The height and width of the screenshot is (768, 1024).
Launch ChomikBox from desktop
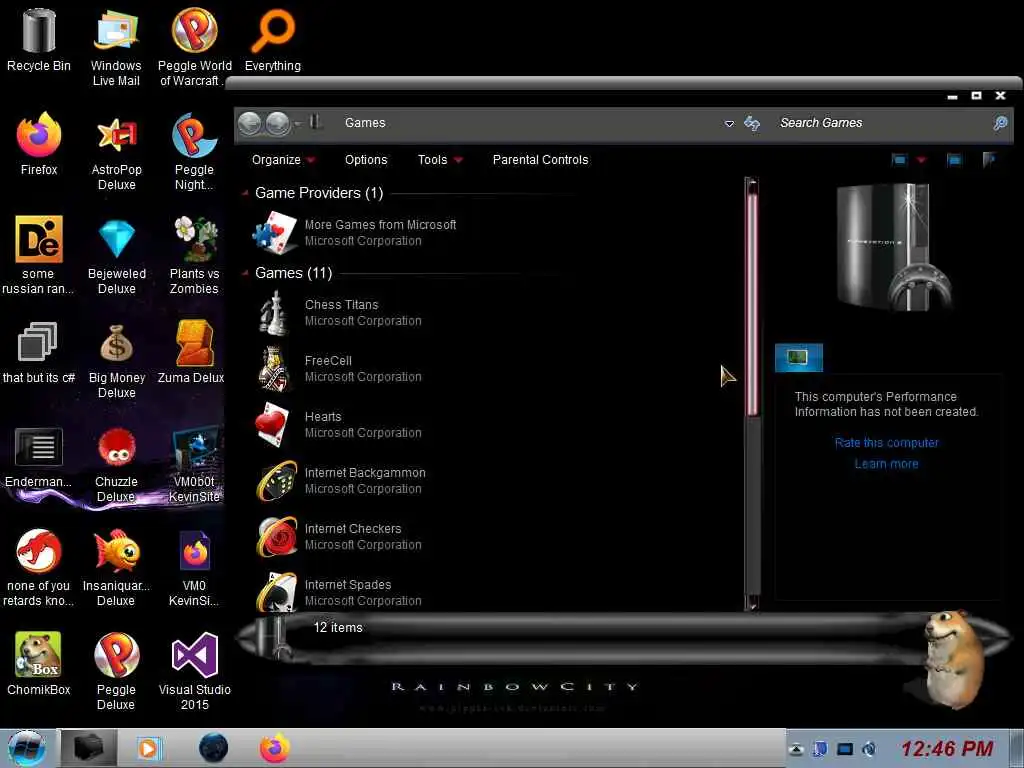[38, 655]
